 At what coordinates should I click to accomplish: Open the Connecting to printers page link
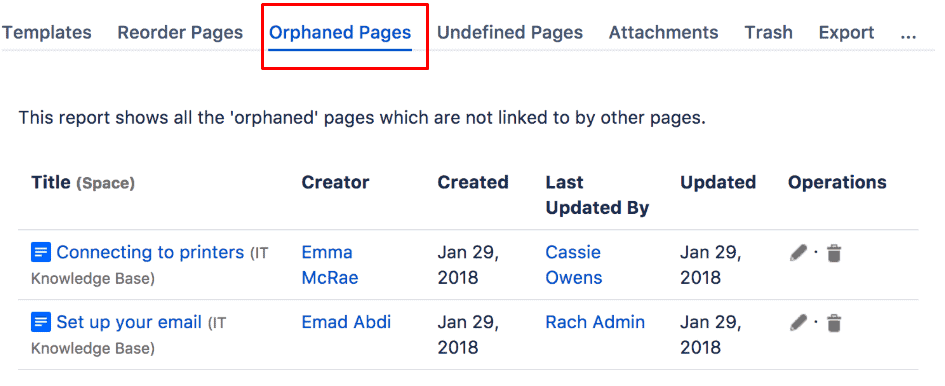150,252
